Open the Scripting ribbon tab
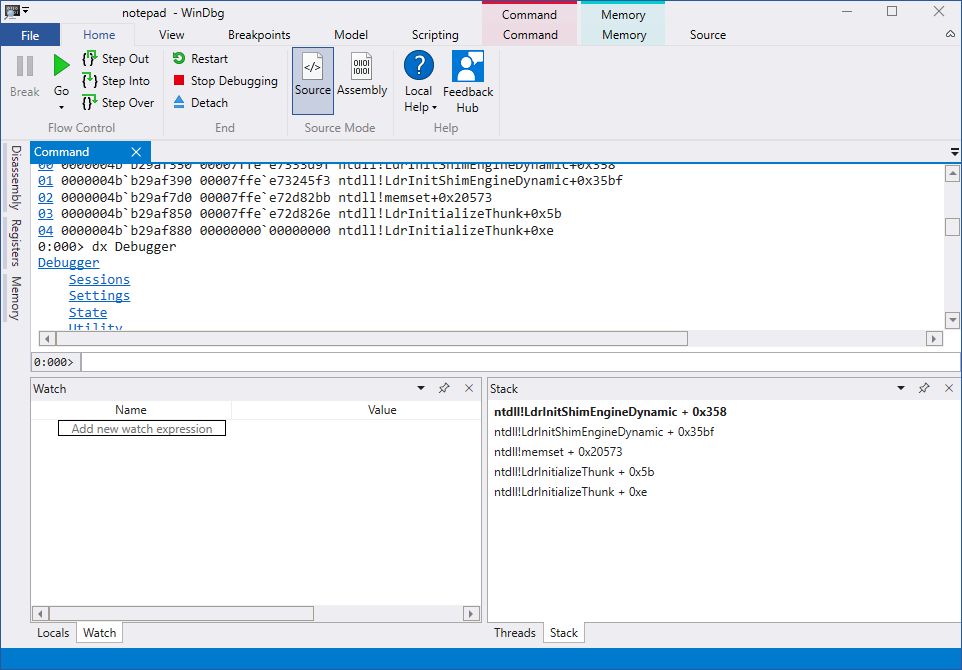This screenshot has height=670, width=962. point(435,34)
